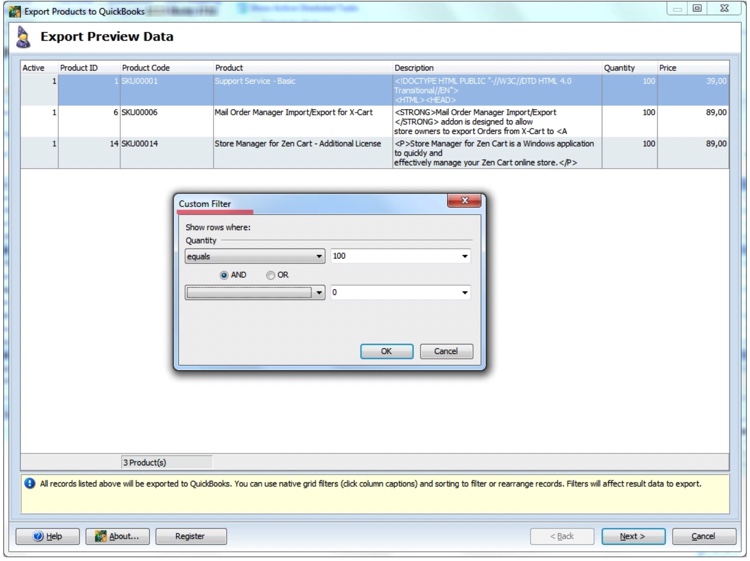Click the Product column header
Viewport: 750px width, 561px height.
click(x=303, y=68)
